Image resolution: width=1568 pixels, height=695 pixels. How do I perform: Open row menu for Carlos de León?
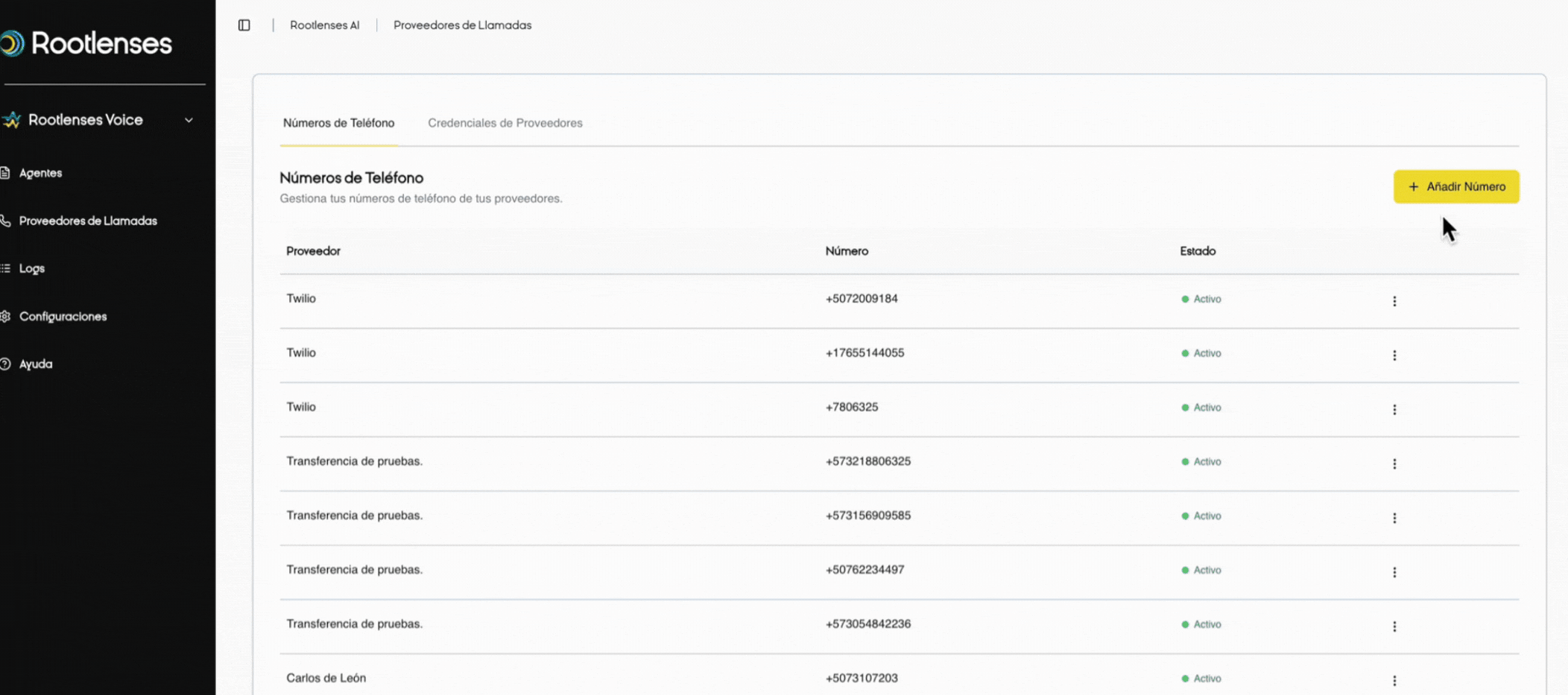coord(1394,680)
